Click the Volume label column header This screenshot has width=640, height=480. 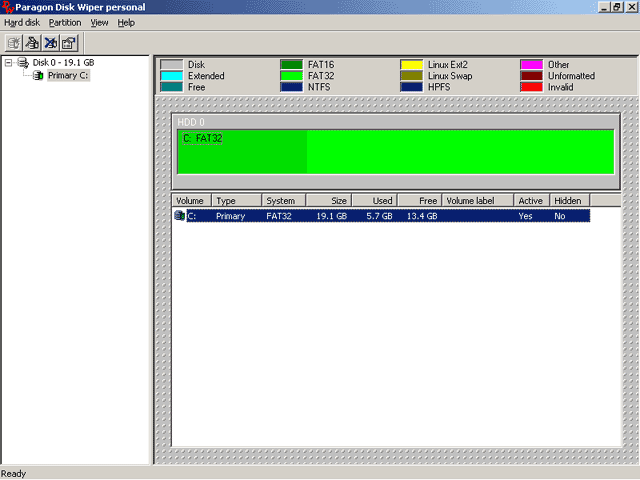pos(478,201)
